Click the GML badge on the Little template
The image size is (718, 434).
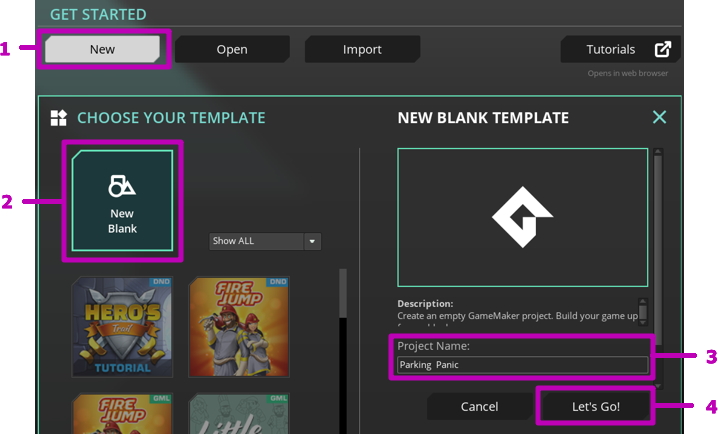point(278,398)
